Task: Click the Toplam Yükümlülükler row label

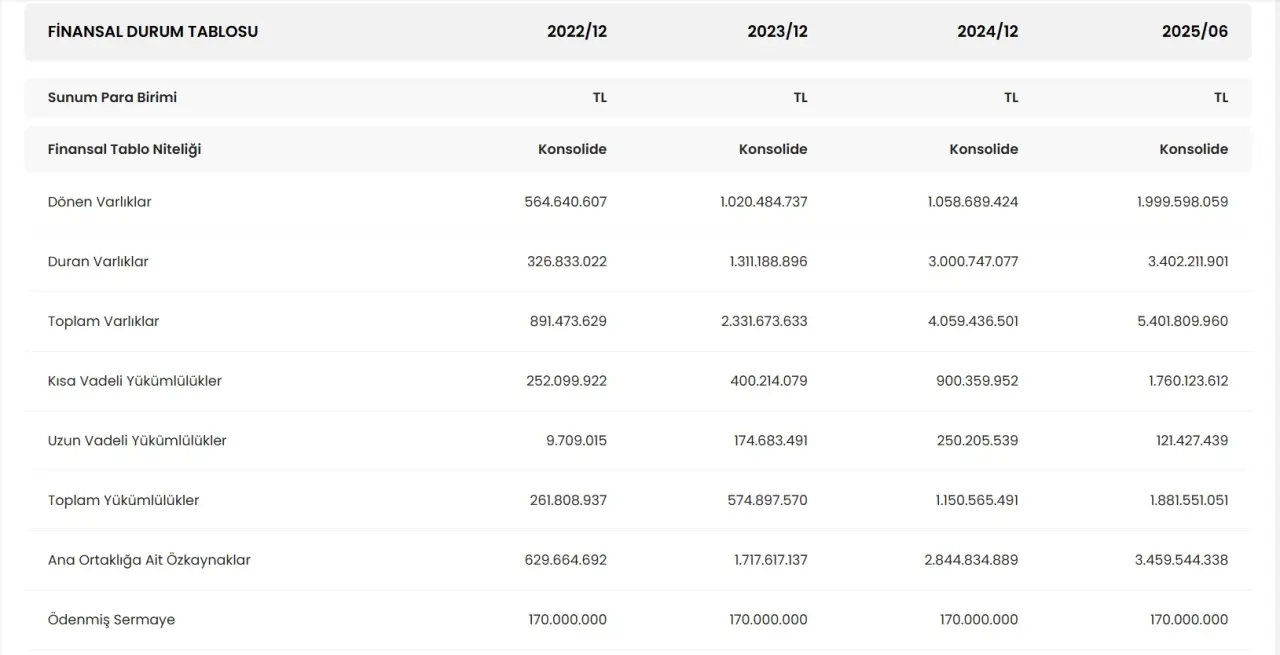Action: click(123, 500)
